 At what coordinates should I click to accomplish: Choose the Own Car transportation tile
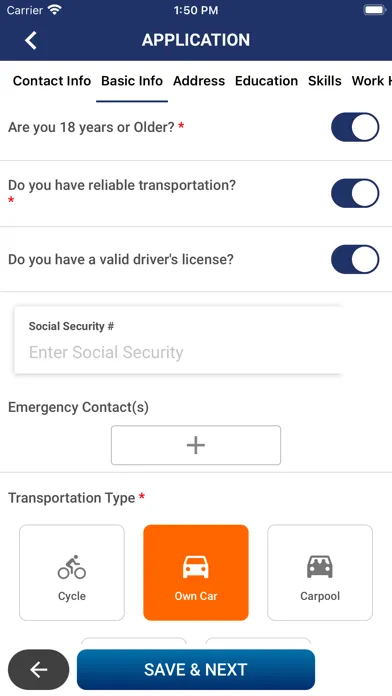tap(196, 573)
